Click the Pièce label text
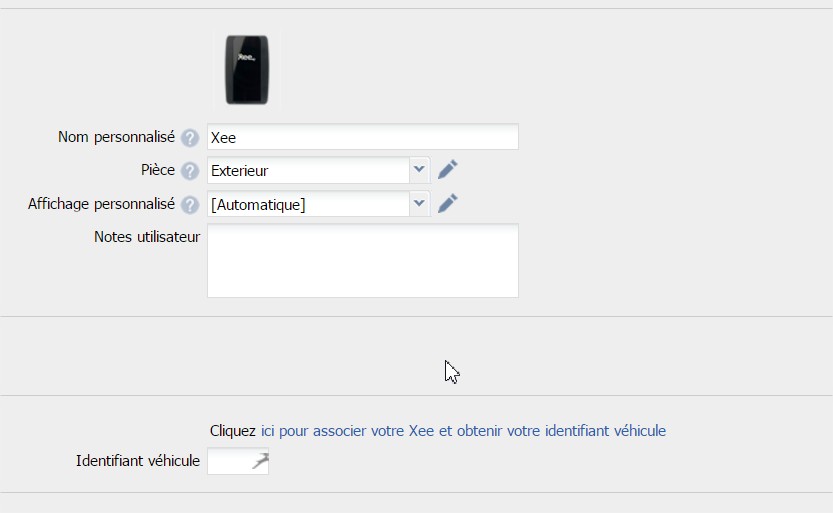Viewport: 833px width, 513px height. tap(158, 170)
